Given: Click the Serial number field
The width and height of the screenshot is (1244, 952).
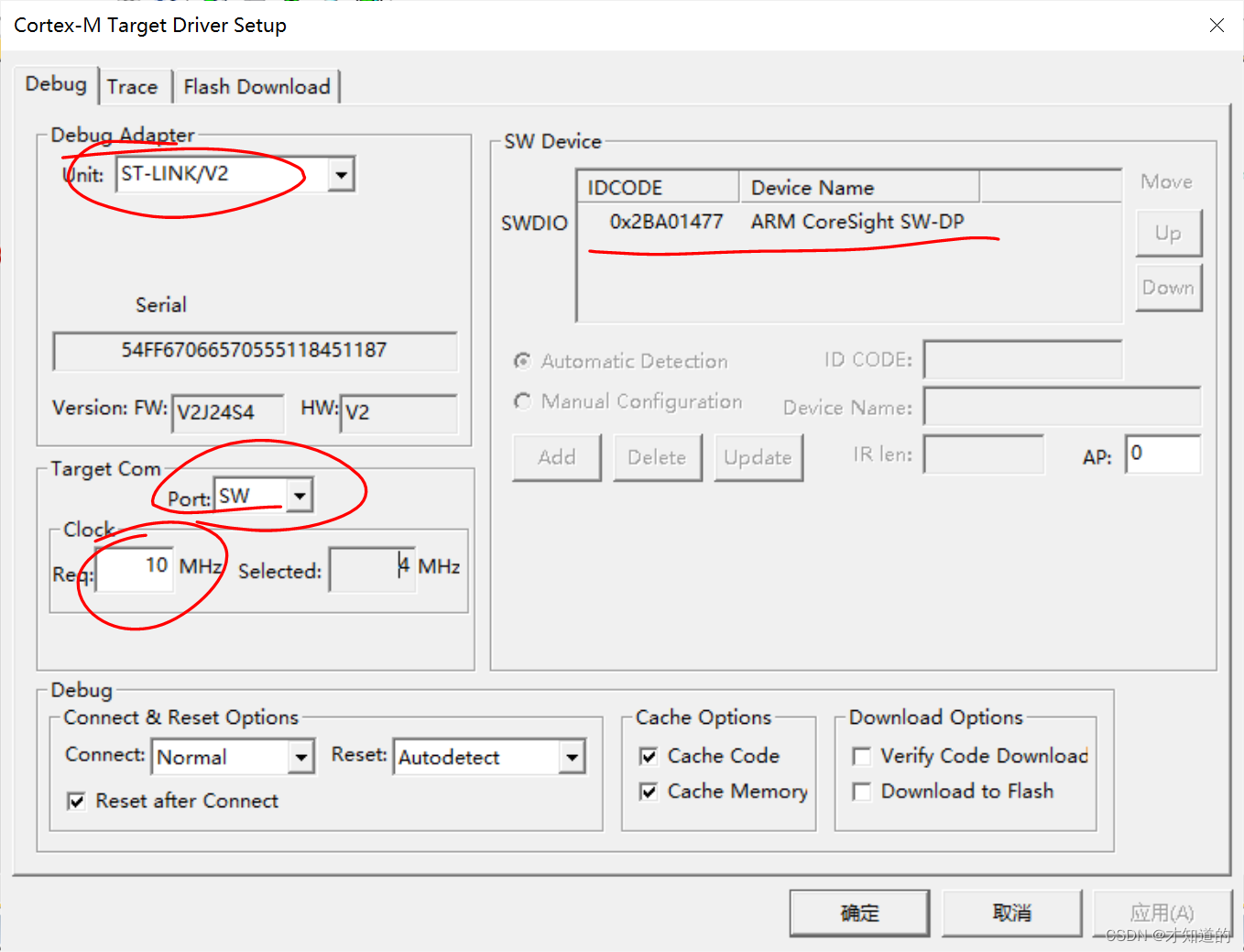Looking at the screenshot, I should click(255, 351).
